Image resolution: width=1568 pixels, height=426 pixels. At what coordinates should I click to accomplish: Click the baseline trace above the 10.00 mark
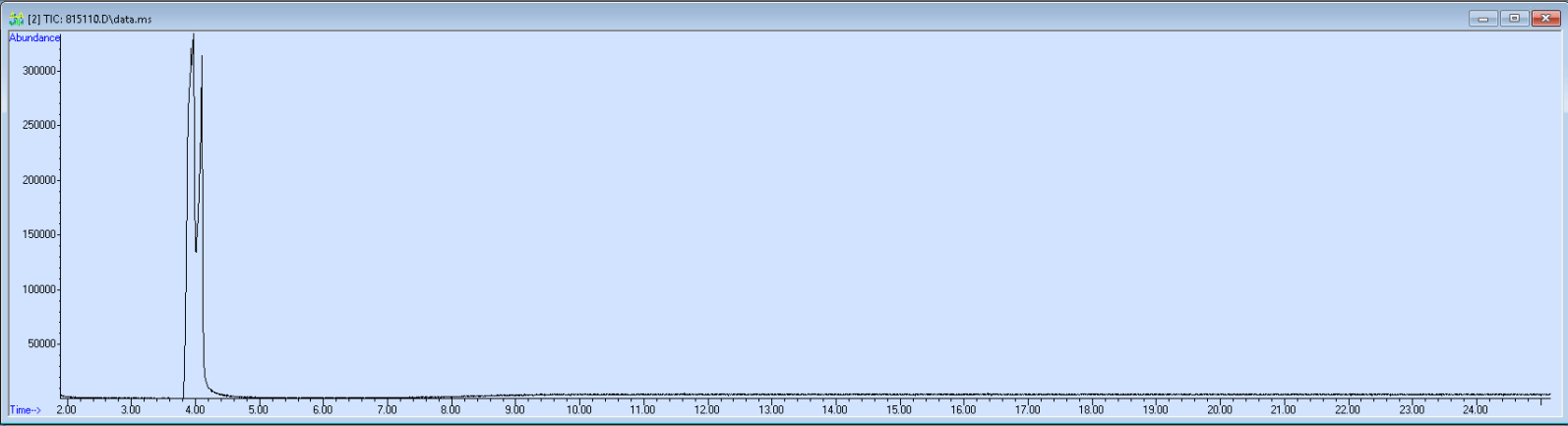click(578, 396)
